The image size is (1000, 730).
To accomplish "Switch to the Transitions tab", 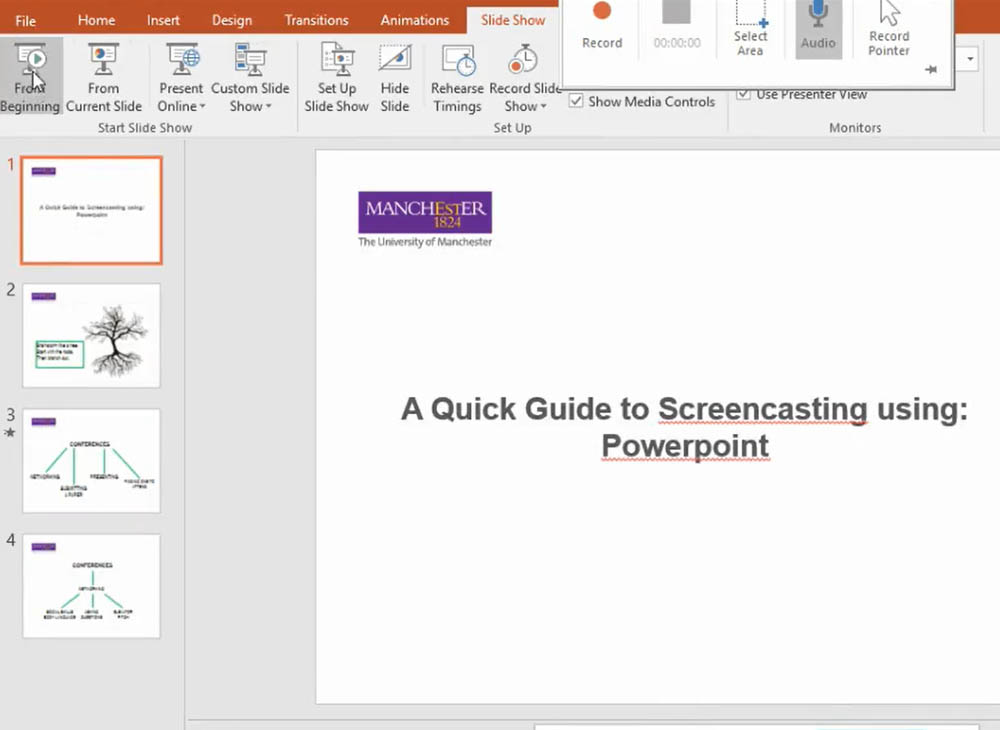I will (x=316, y=20).
